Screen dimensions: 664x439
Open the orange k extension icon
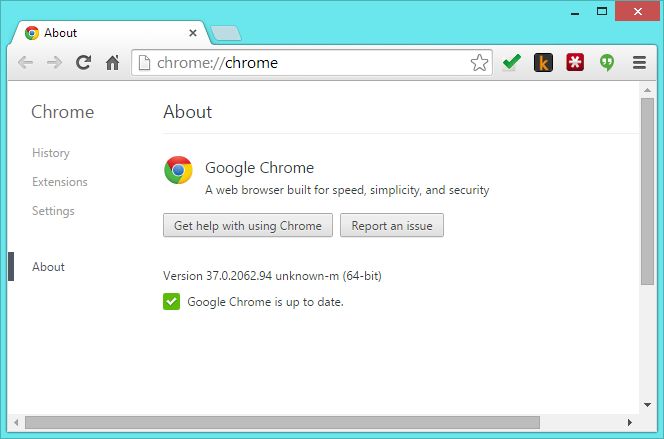pyautogui.click(x=543, y=63)
